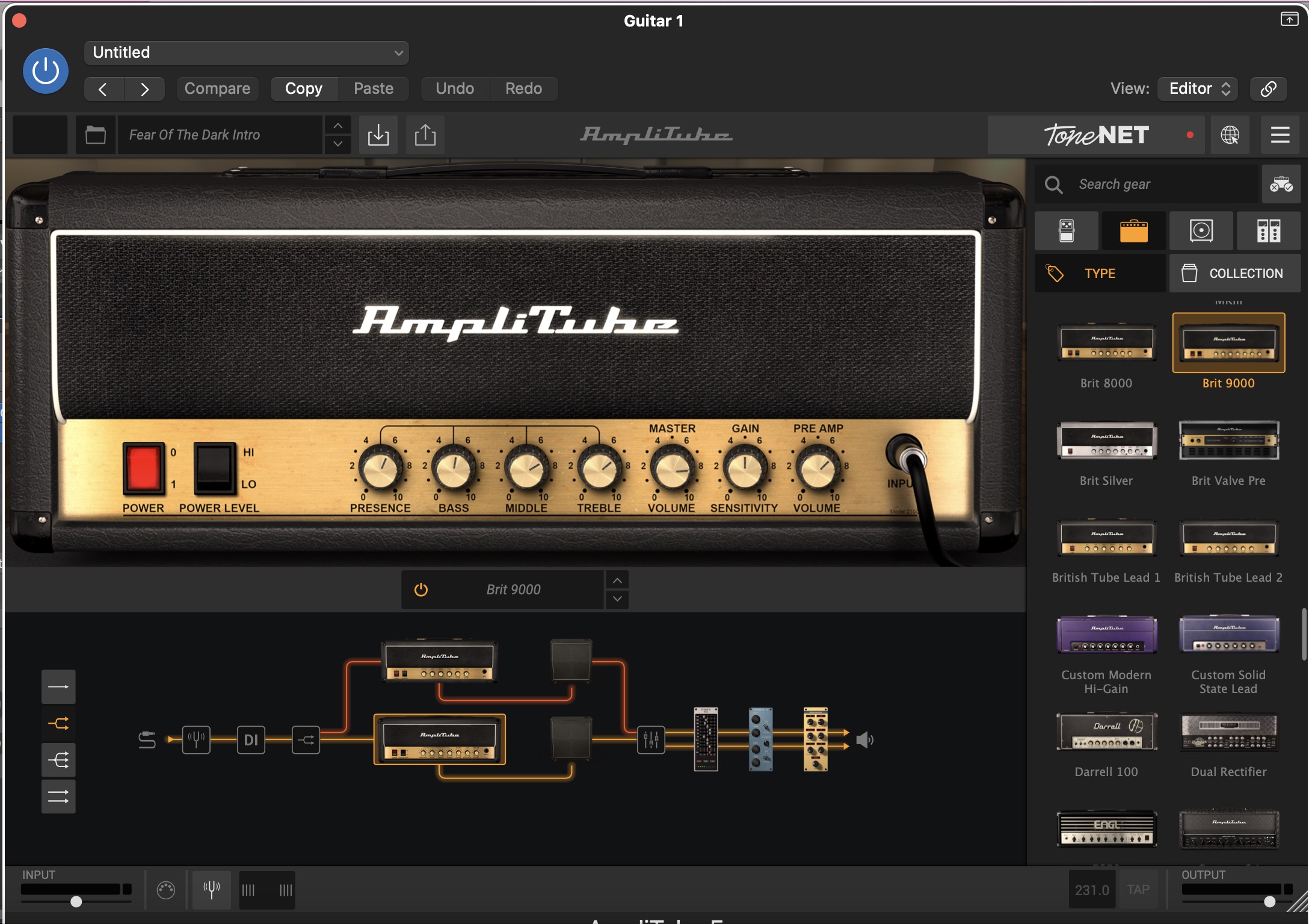The image size is (1309, 924).
Task: Click the Copy button
Action: (304, 89)
